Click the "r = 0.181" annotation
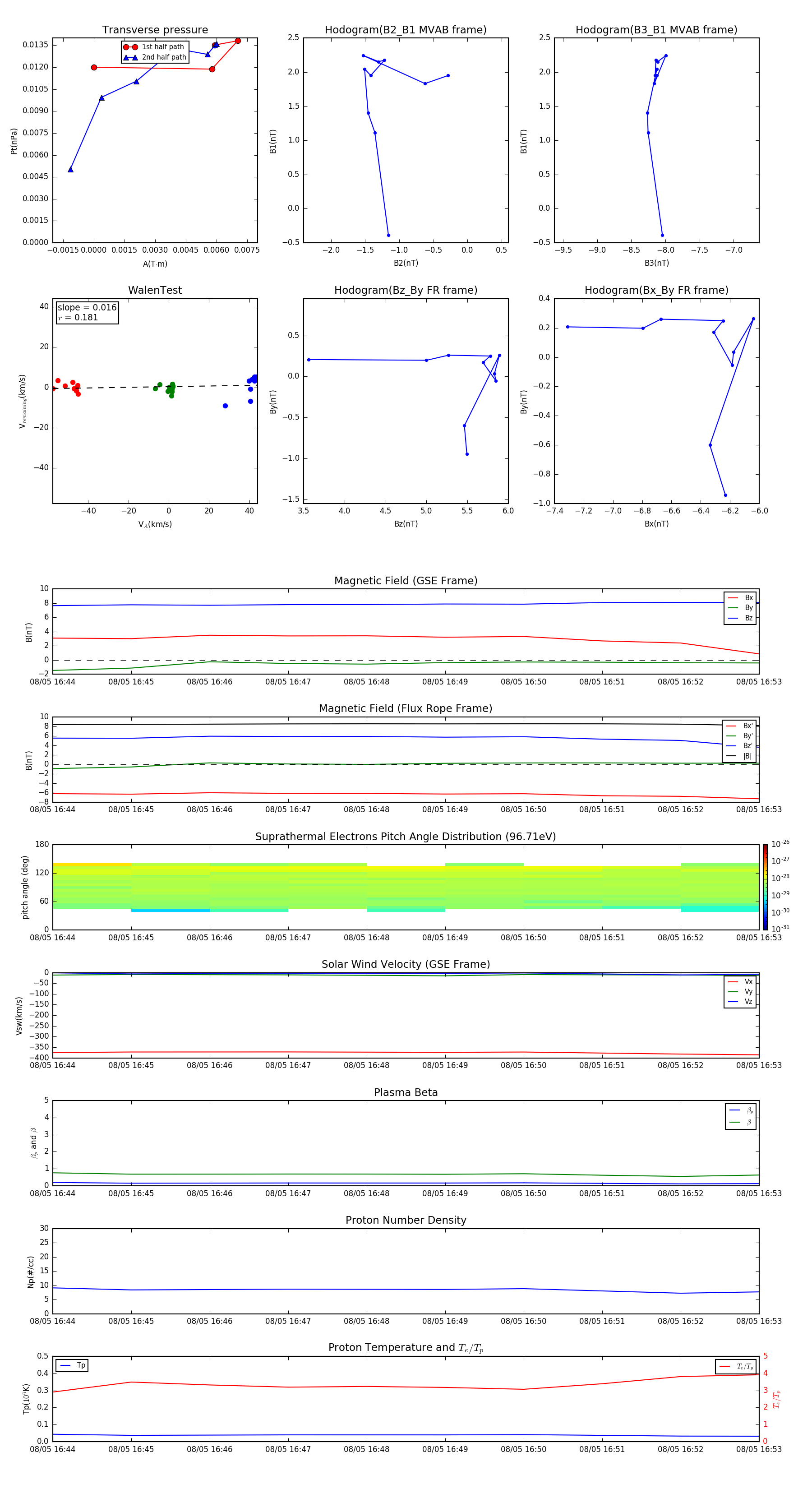 (x=78, y=317)
